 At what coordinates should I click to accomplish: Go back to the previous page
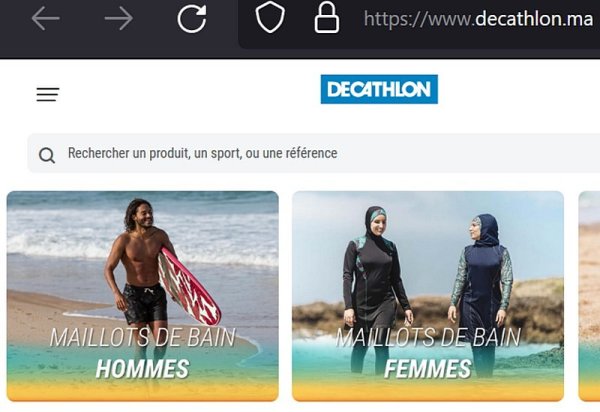click(x=46, y=18)
